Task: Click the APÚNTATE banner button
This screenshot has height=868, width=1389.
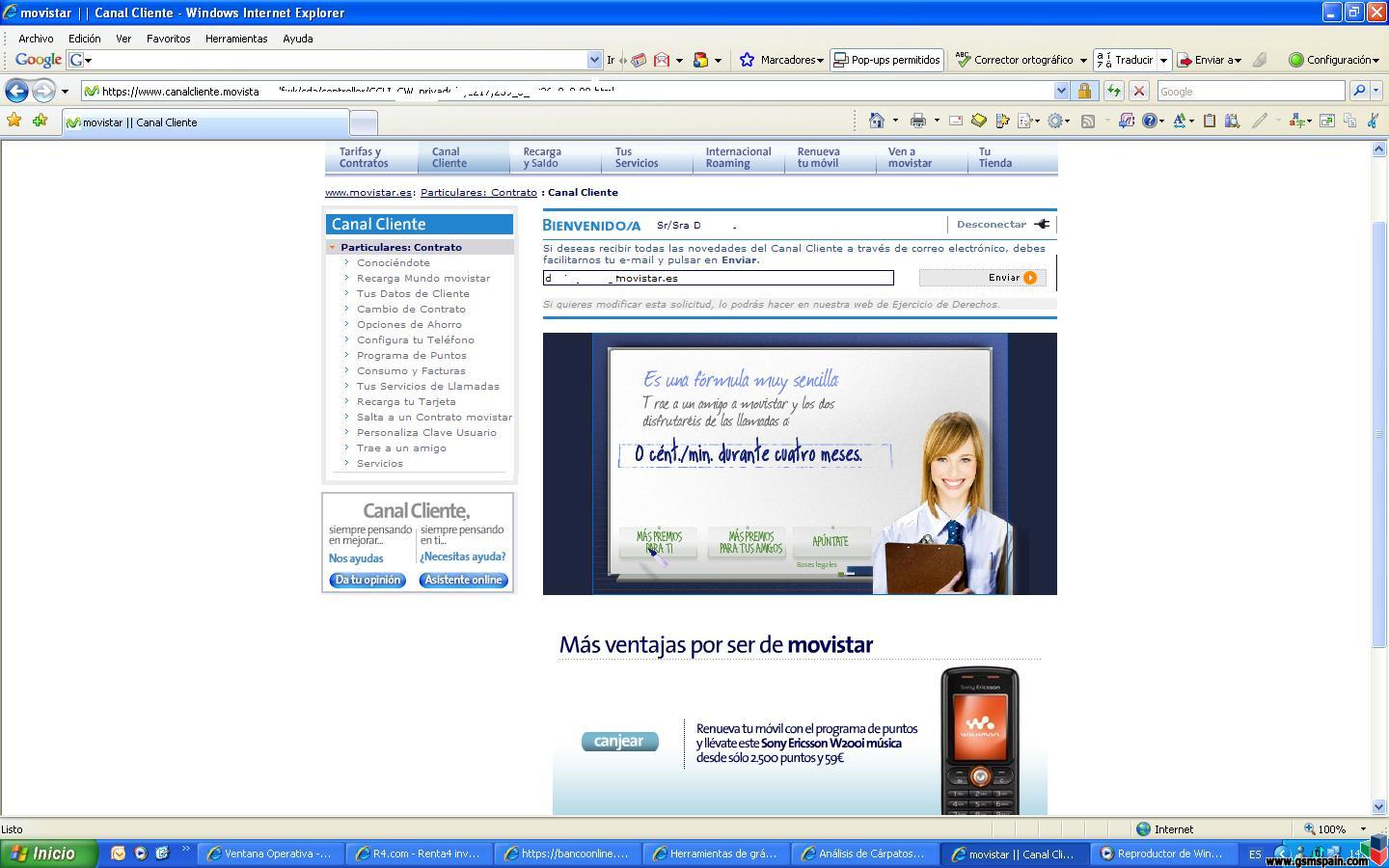Action: [831, 542]
